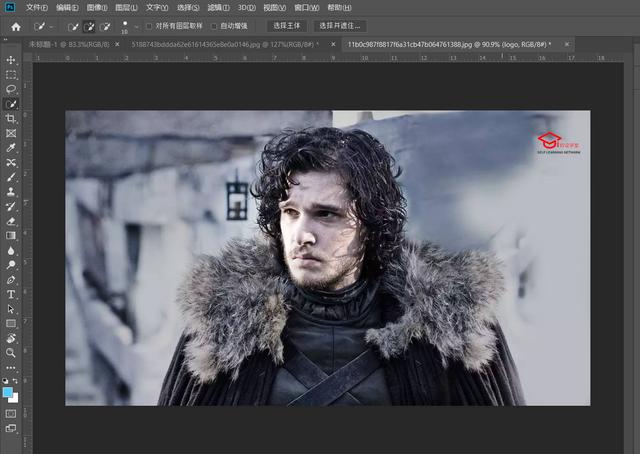Viewport: 640px width, 454px height.
Task: Choose New Selection mode in options bar
Action: click(x=73, y=27)
